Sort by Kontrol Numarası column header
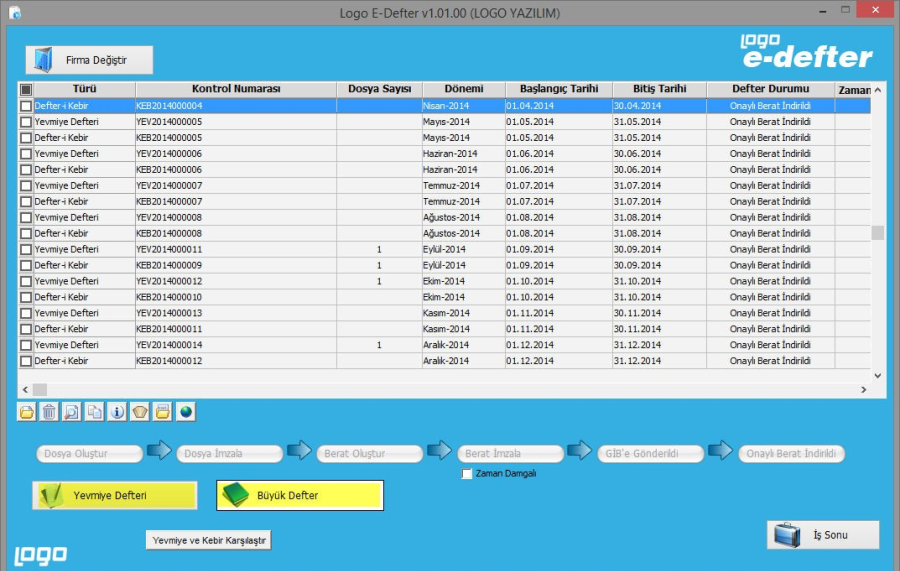Image resolution: width=900 pixels, height=571 pixels. (236, 89)
